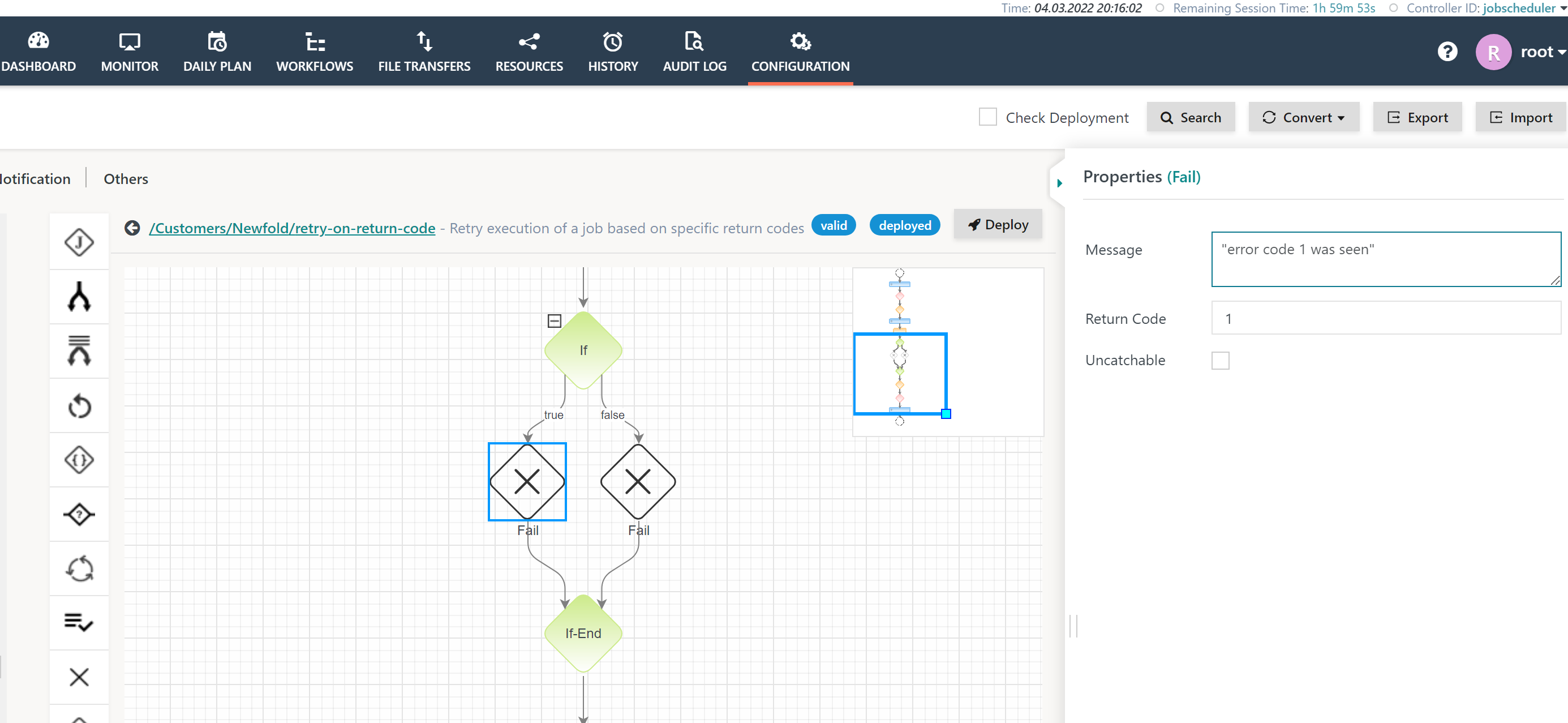Open the help question mark icon
The width and height of the screenshot is (1568, 723).
pyautogui.click(x=1447, y=52)
